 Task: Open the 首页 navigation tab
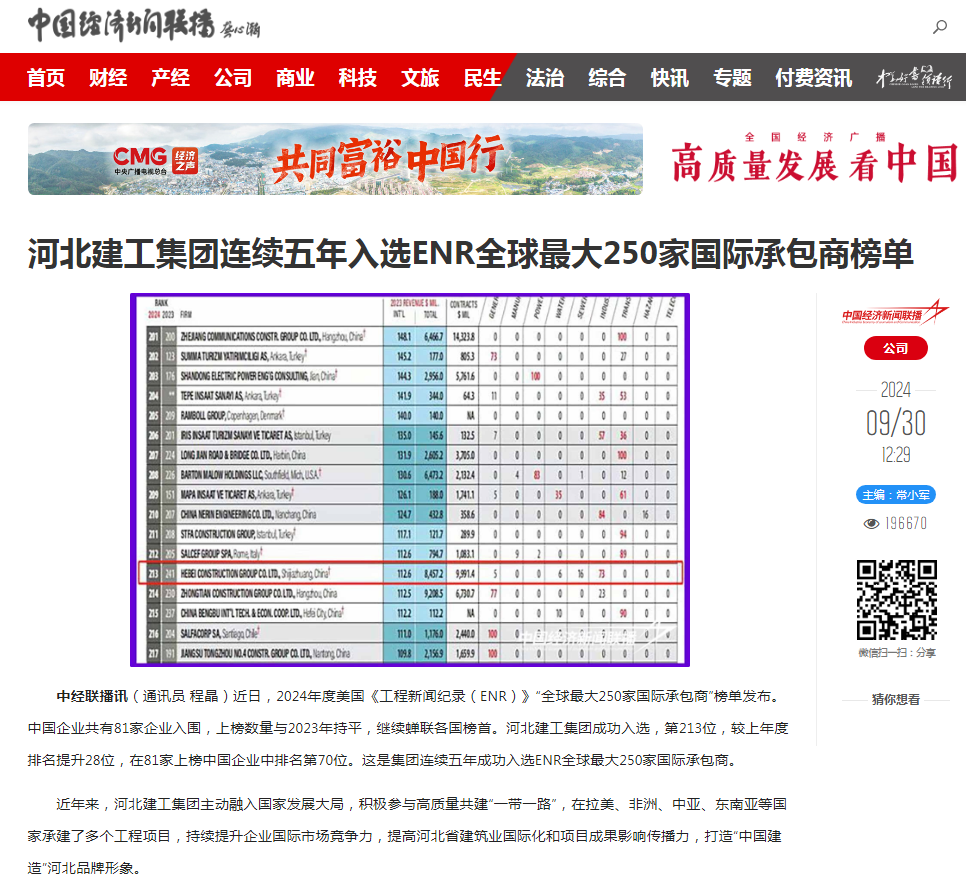(44, 77)
